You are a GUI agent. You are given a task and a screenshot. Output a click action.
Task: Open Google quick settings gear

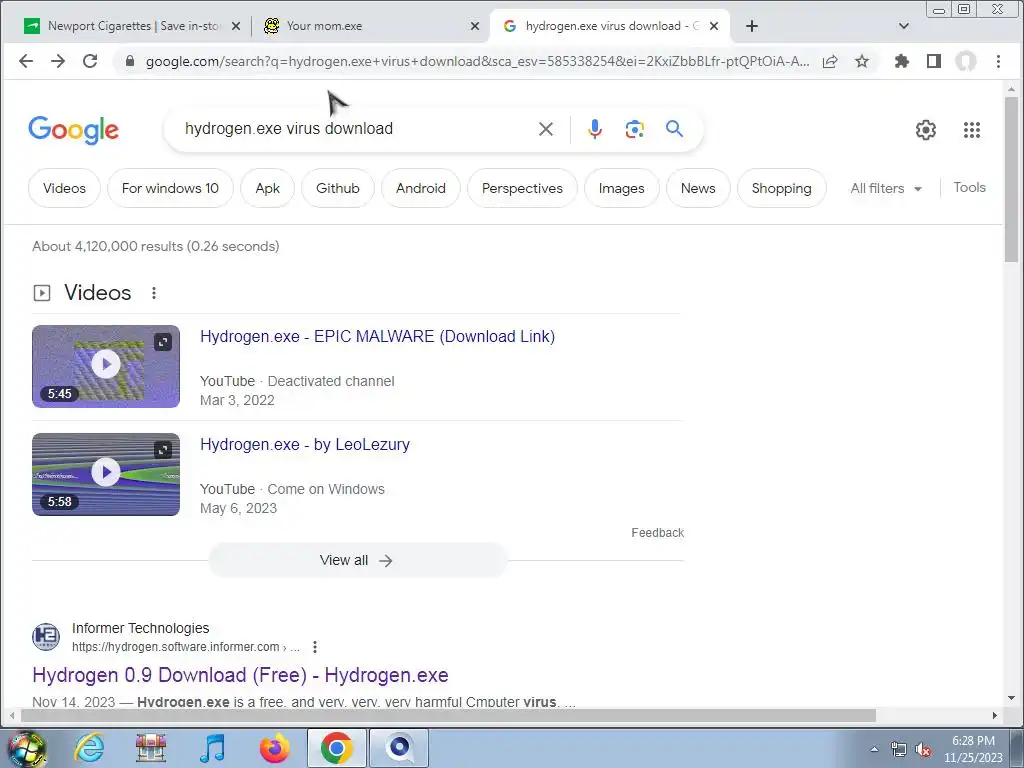(x=925, y=130)
